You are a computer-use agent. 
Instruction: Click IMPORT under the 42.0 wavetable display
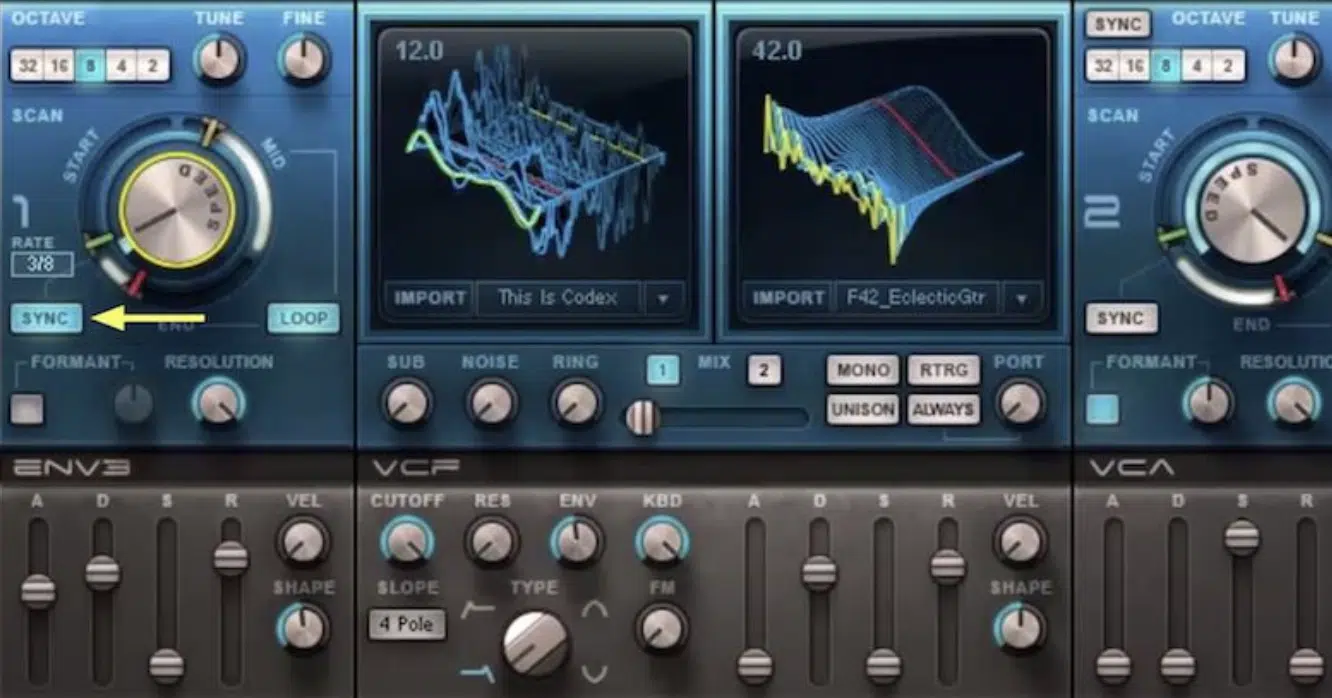point(788,298)
